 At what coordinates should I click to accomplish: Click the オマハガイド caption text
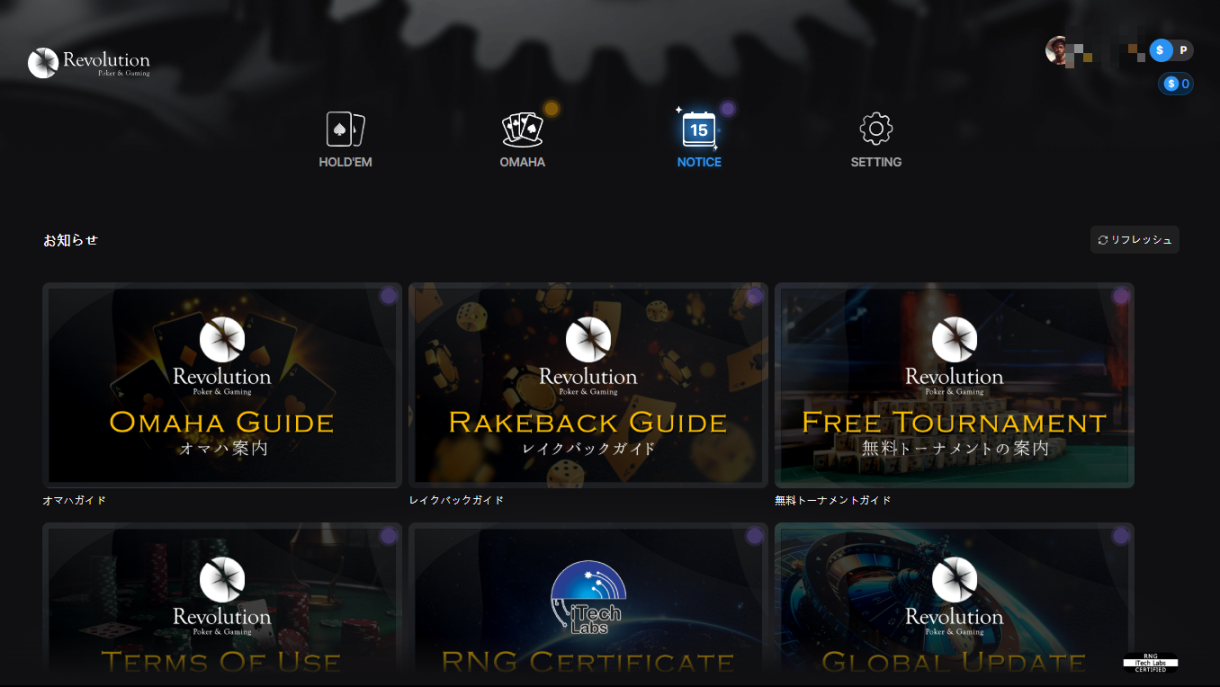coord(74,500)
